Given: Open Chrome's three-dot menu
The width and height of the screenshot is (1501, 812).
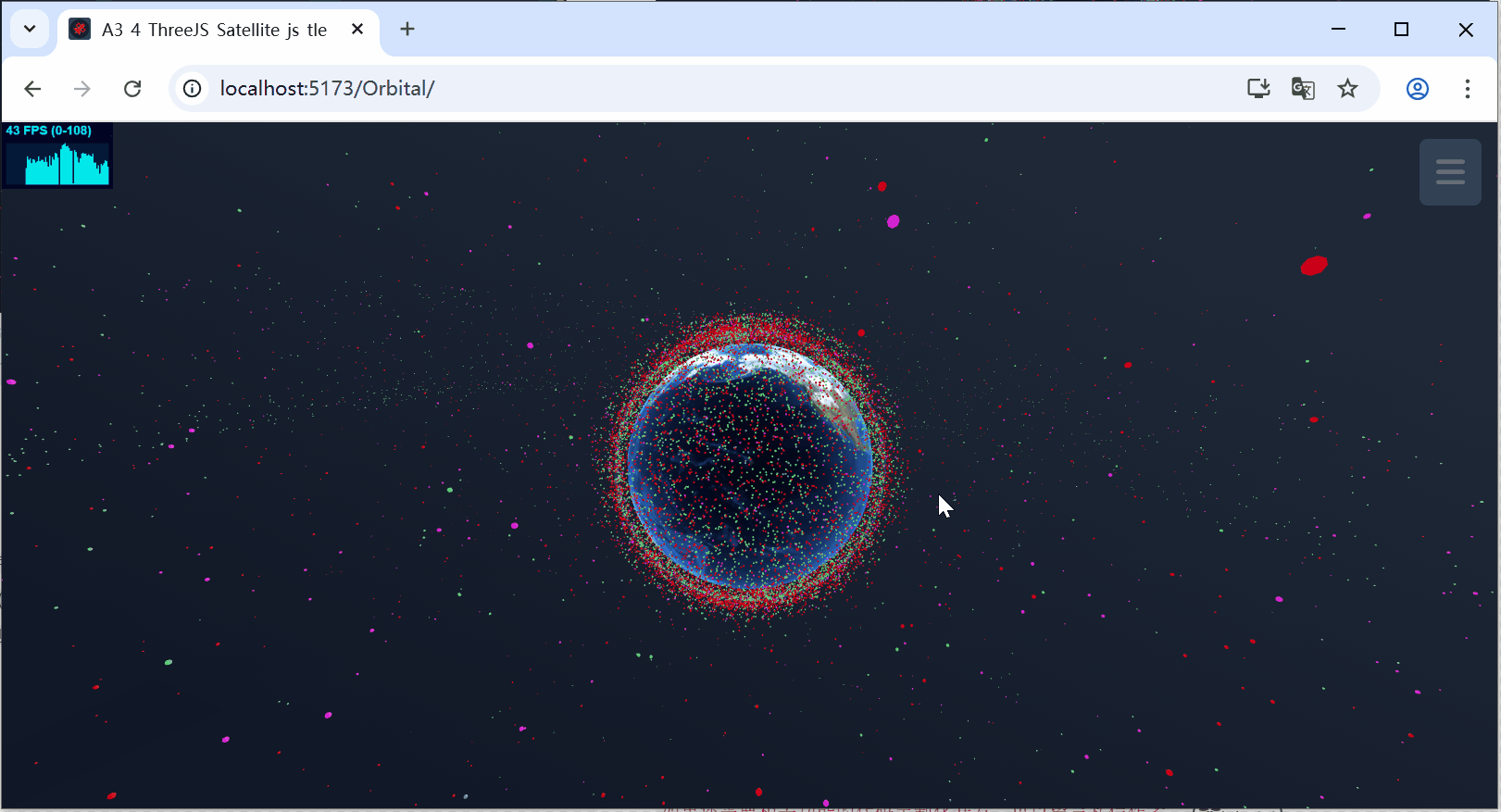Looking at the screenshot, I should 1468,89.
